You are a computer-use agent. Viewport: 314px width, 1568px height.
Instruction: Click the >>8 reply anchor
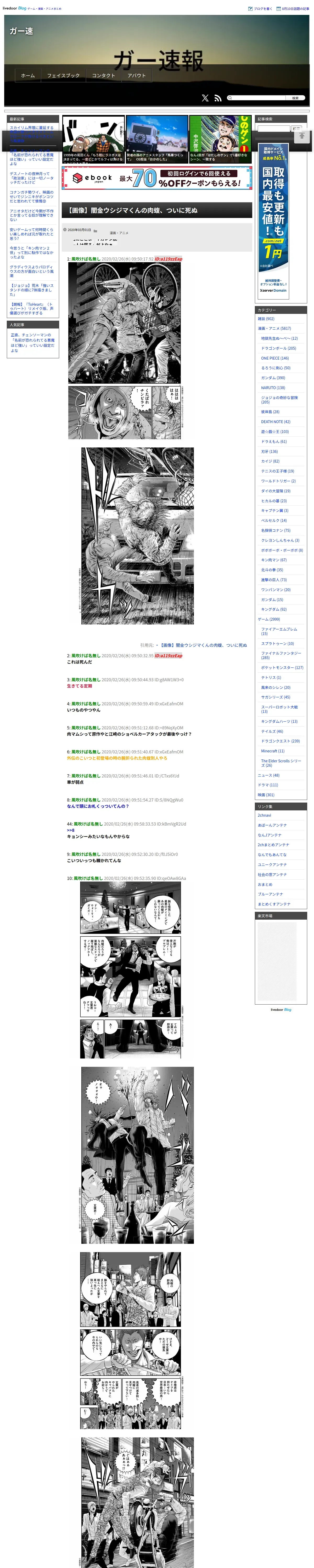pyautogui.click(x=71, y=830)
